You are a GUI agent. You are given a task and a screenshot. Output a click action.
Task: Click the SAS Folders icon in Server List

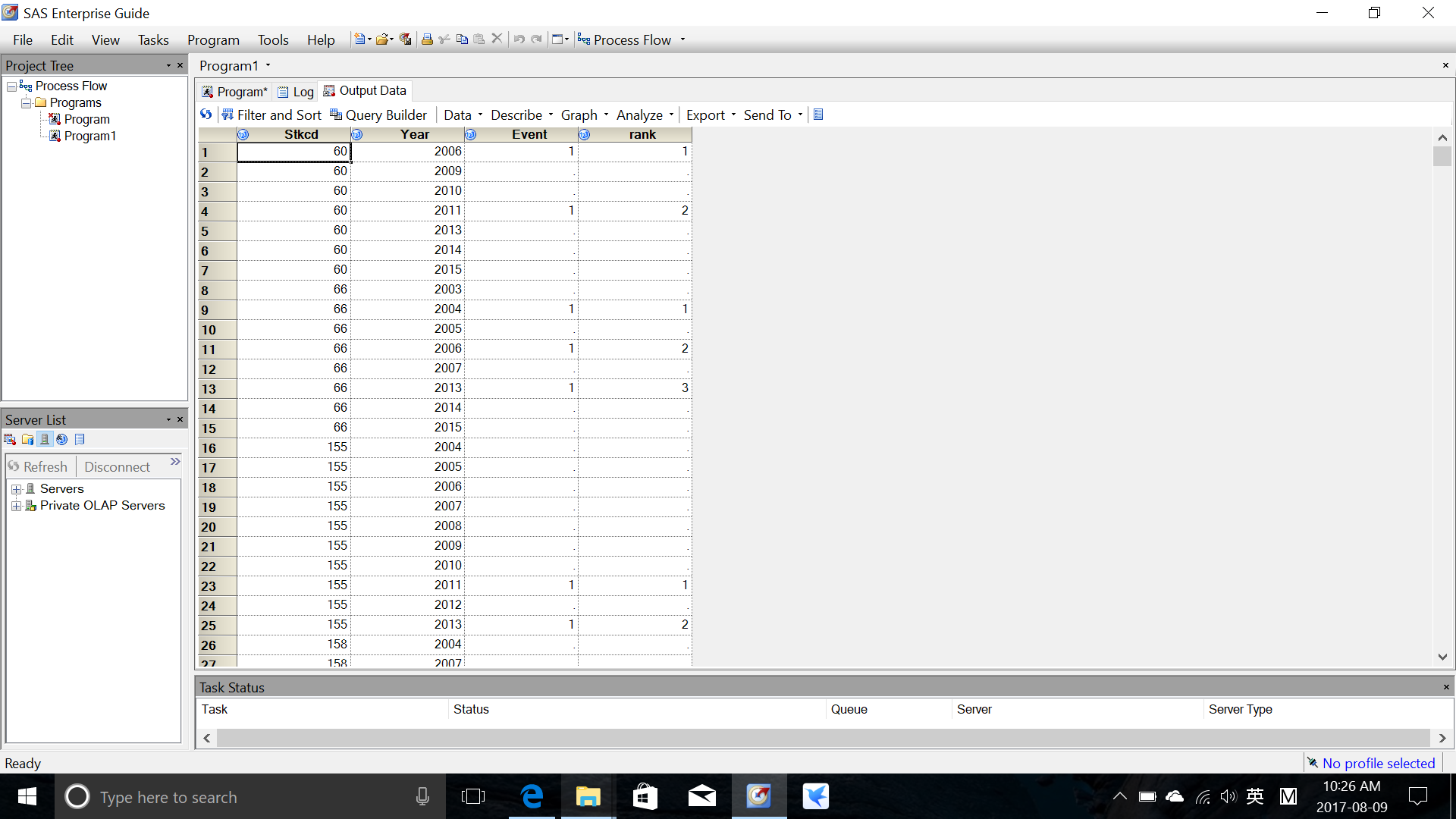tap(27, 440)
